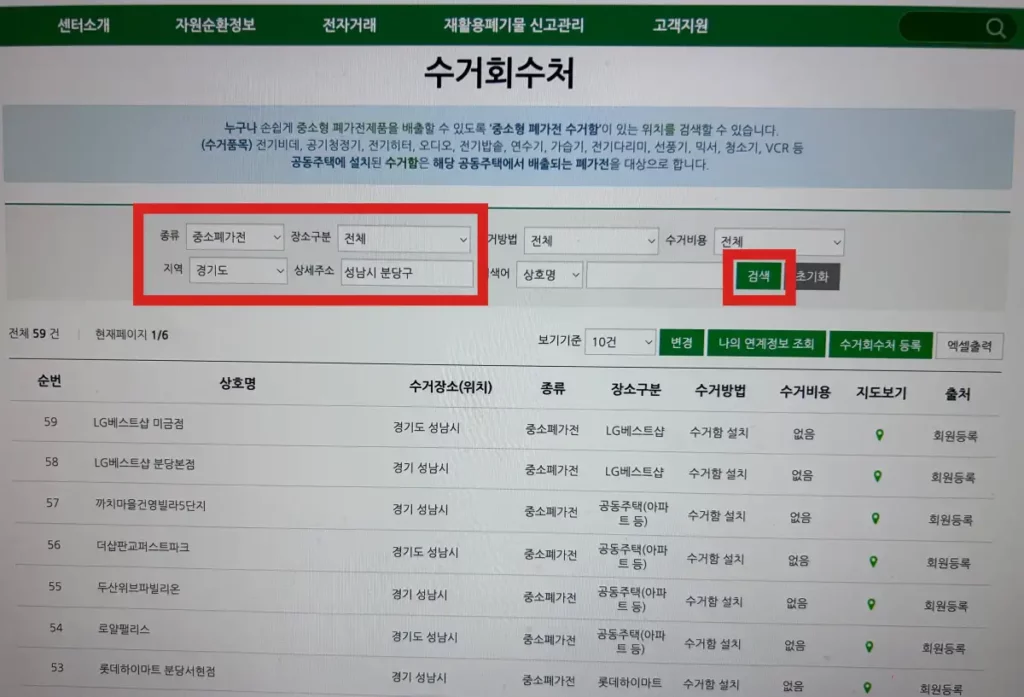Viewport: 1024px width, 697px height.
Task: Open the 보기기준 10건 dropdown
Action: (620, 342)
